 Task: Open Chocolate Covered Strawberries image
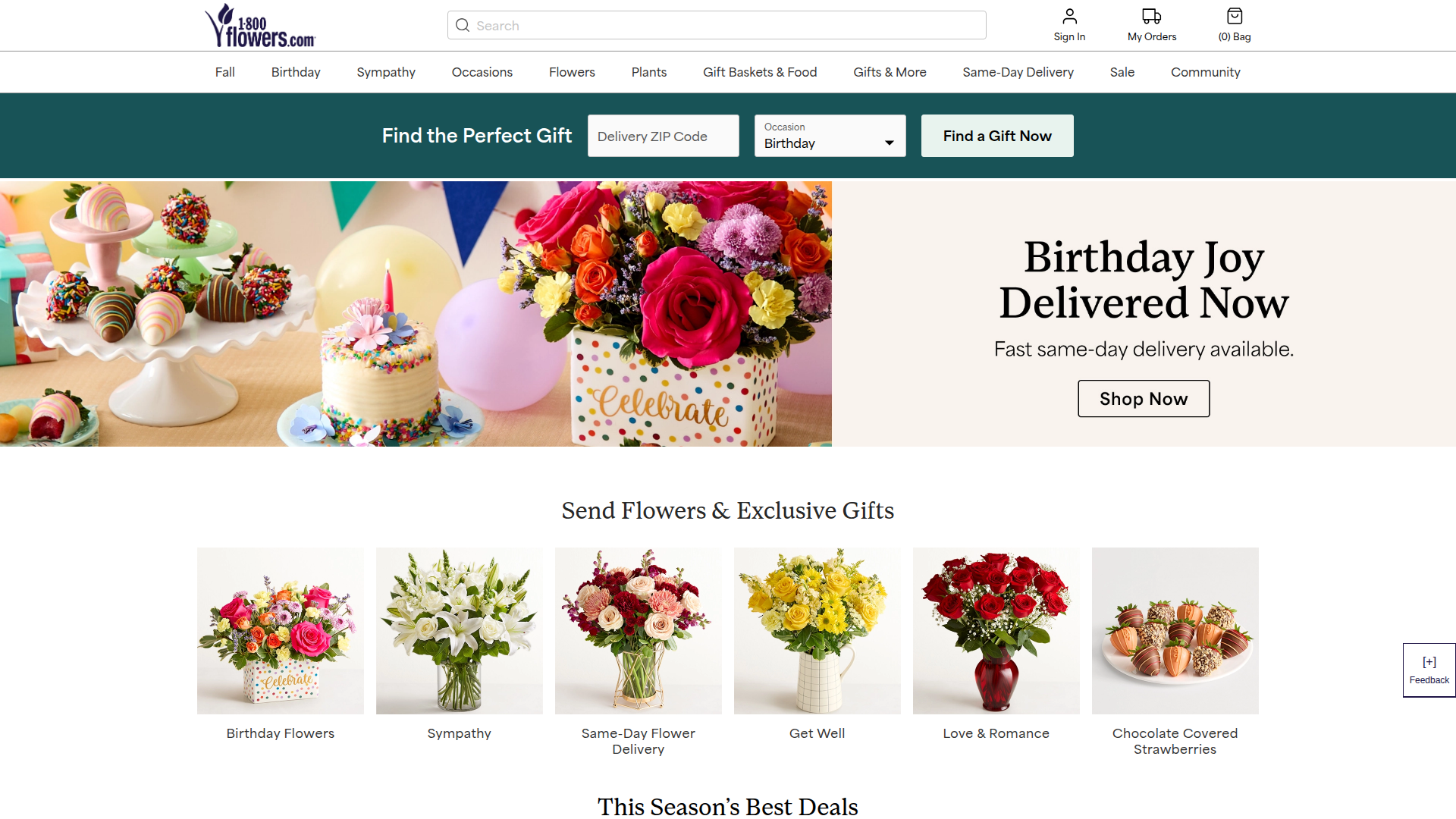tap(1175, 631)
